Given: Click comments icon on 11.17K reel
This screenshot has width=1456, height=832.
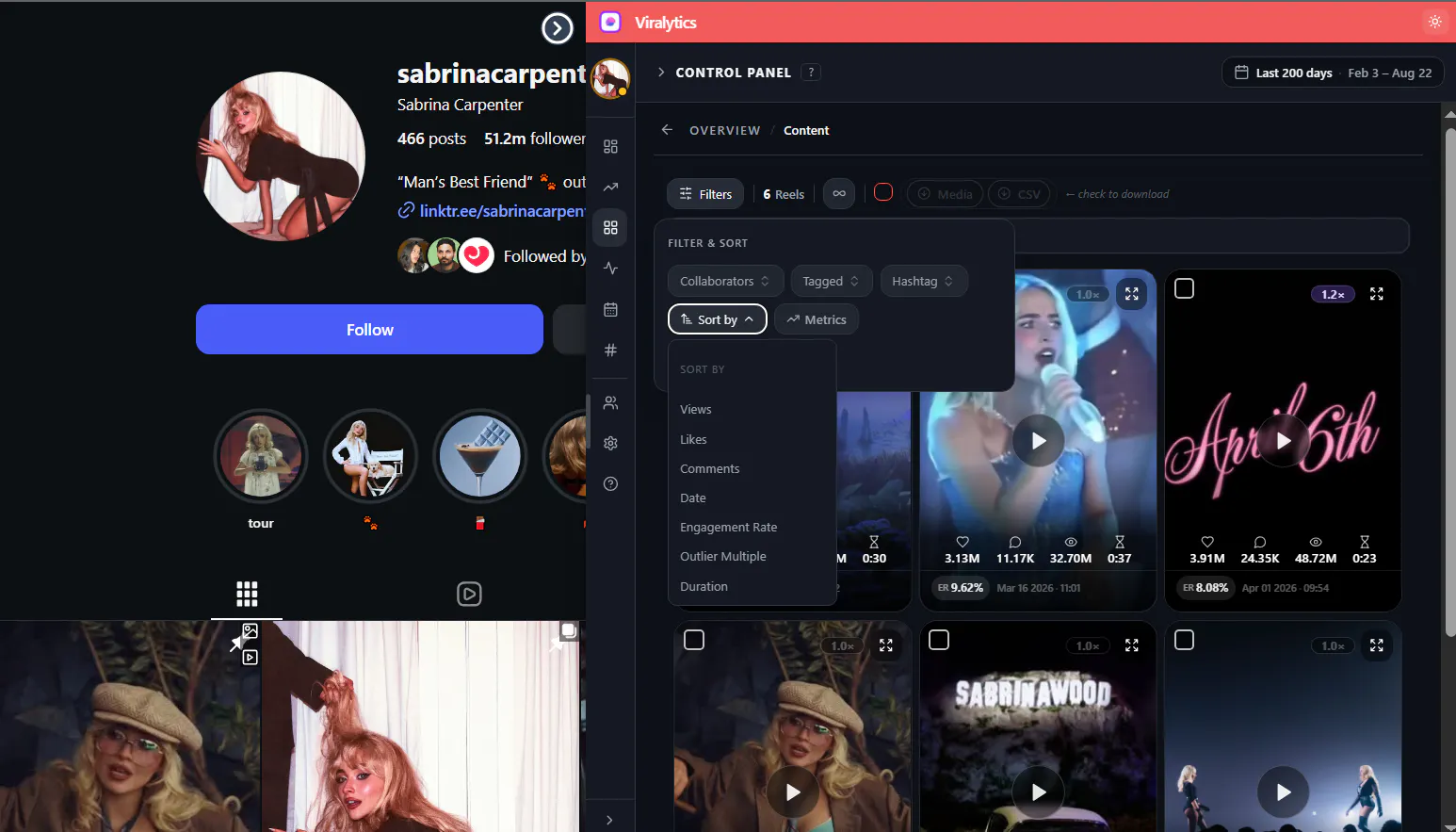Looking at the screenshot, I should pyautogui.click(x=1015, y=542).
